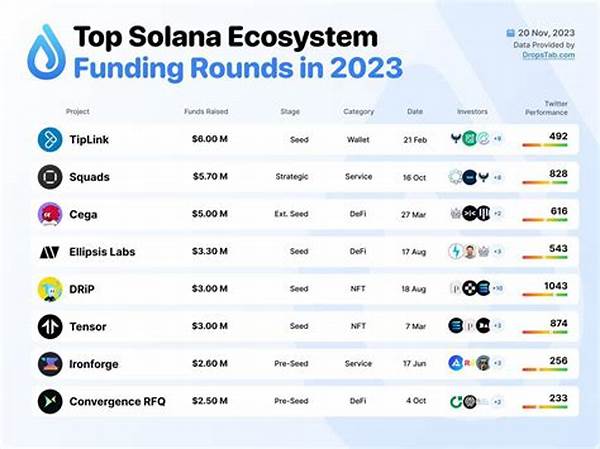The width and height of the screenshot is (600, 449).
Task: Open the Ellipsis Labs logo icon
Action: [x=51, y=251]
